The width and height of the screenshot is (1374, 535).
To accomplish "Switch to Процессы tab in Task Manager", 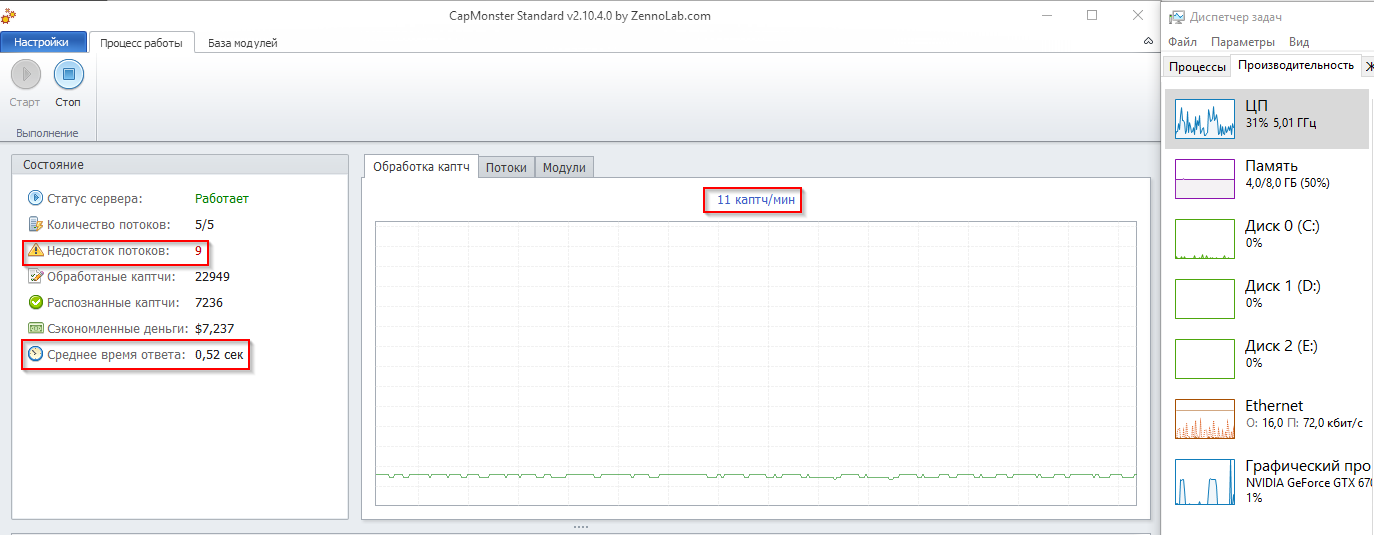I will tap(1197, 66).
